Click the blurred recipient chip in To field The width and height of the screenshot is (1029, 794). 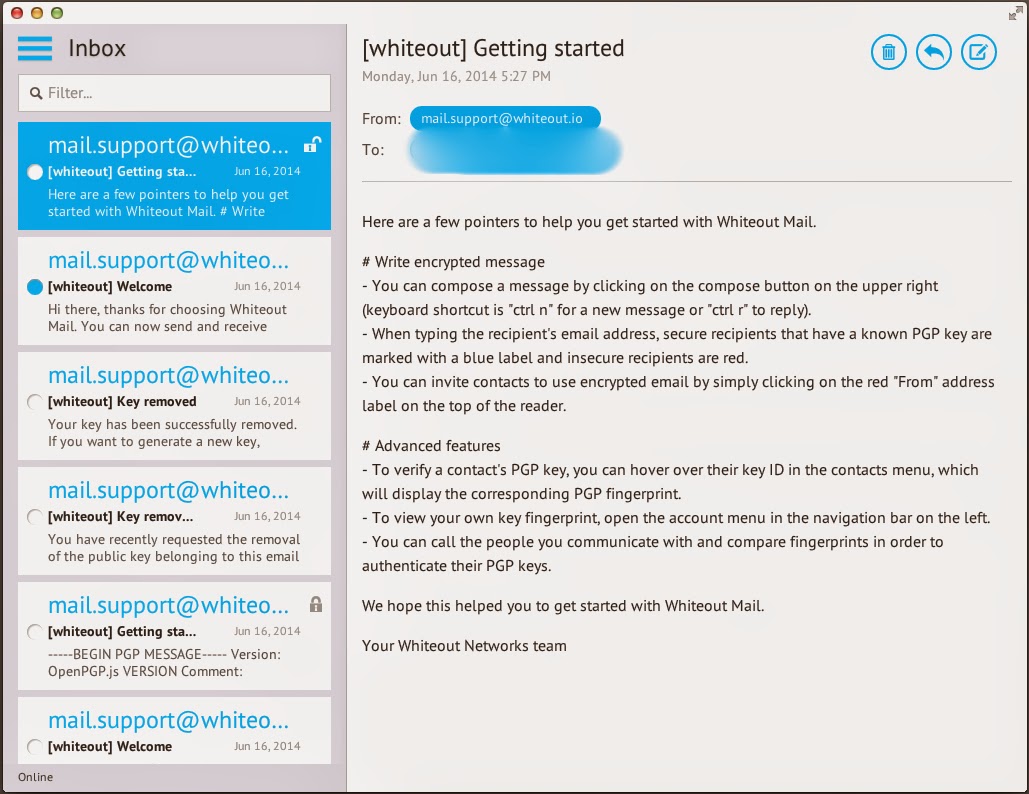click(514, 149)
